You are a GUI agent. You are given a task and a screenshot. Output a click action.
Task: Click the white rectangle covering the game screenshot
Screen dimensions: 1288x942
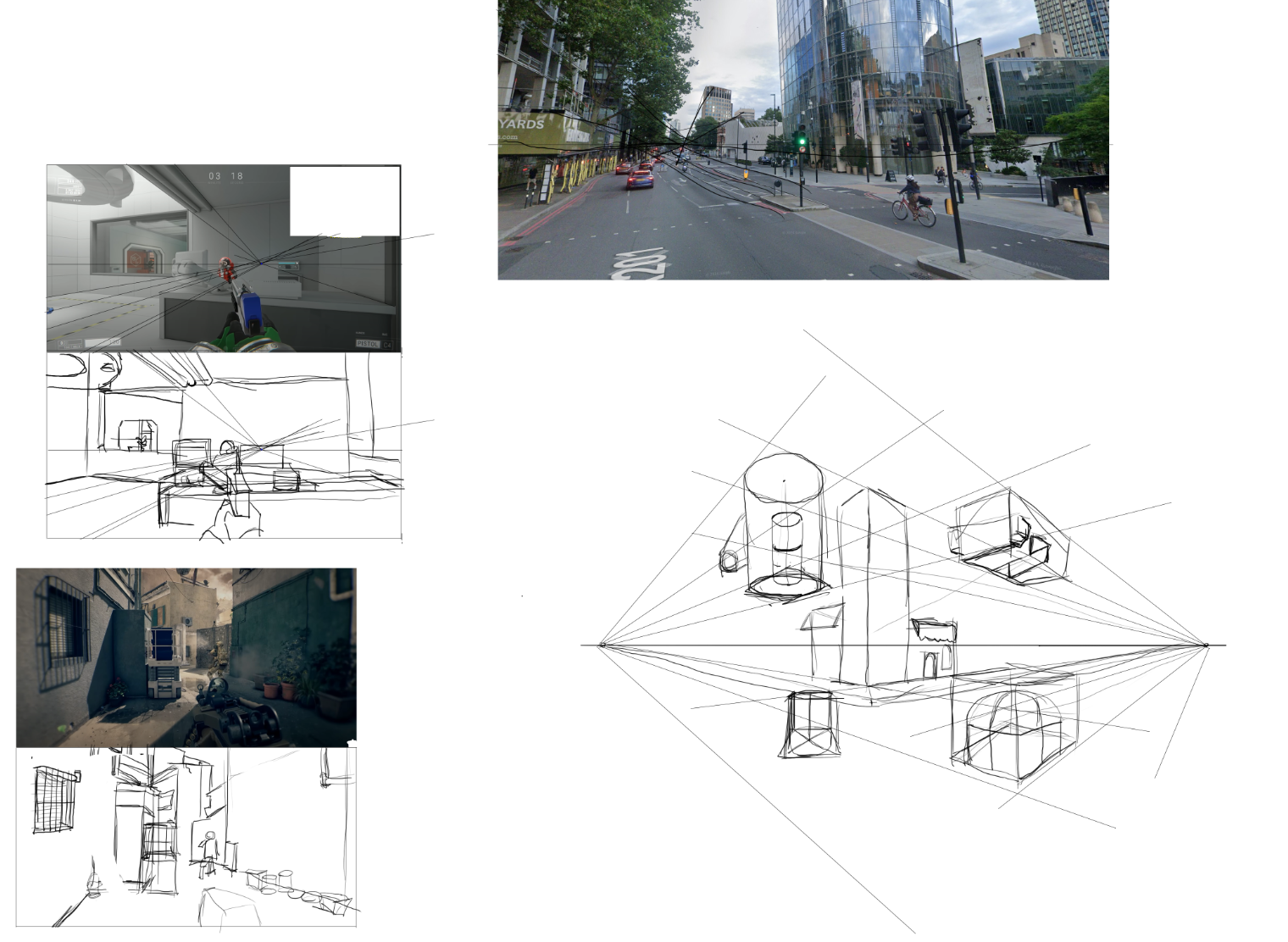click(x=345, y=201)
